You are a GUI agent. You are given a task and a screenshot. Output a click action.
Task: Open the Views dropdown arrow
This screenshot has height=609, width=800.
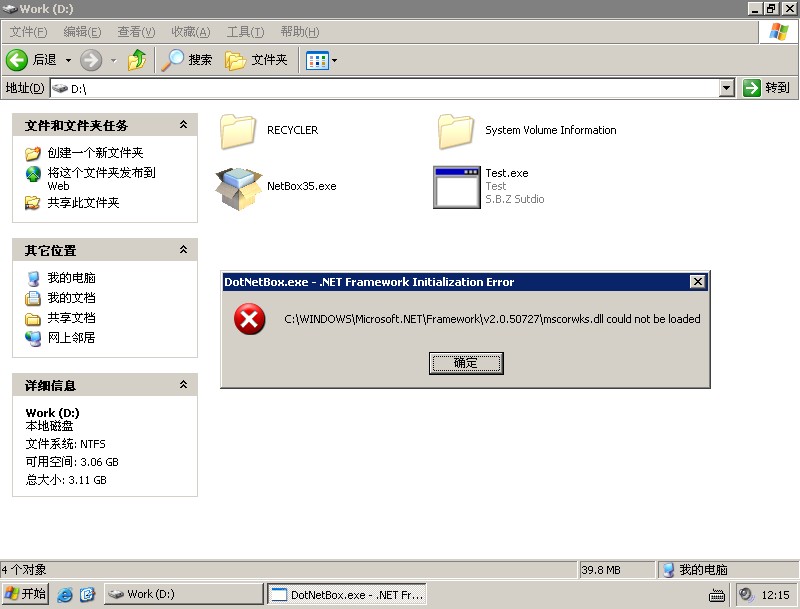[335, 61]
